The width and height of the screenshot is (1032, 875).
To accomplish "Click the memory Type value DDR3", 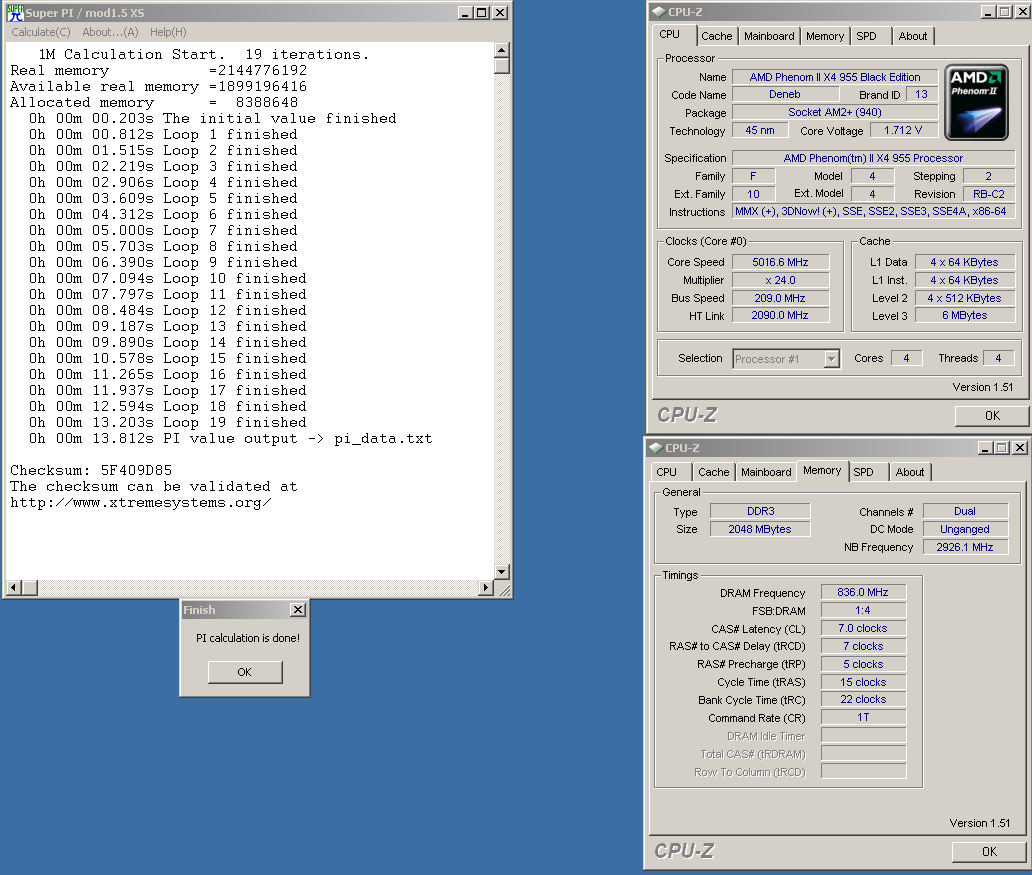I will click(x=760, y=511).
